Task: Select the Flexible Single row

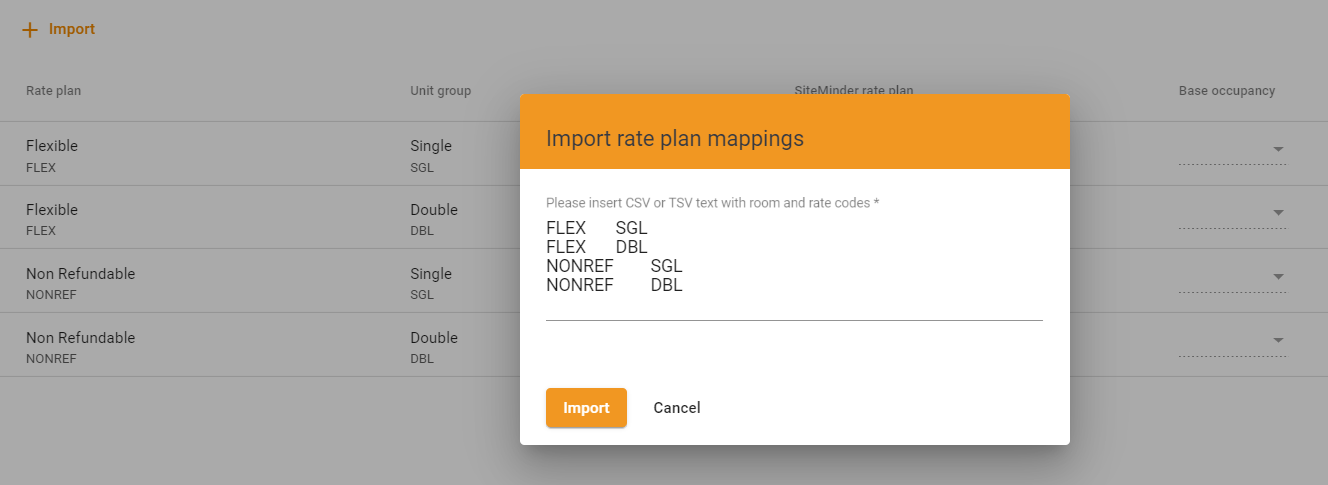Action: [664, 154]
